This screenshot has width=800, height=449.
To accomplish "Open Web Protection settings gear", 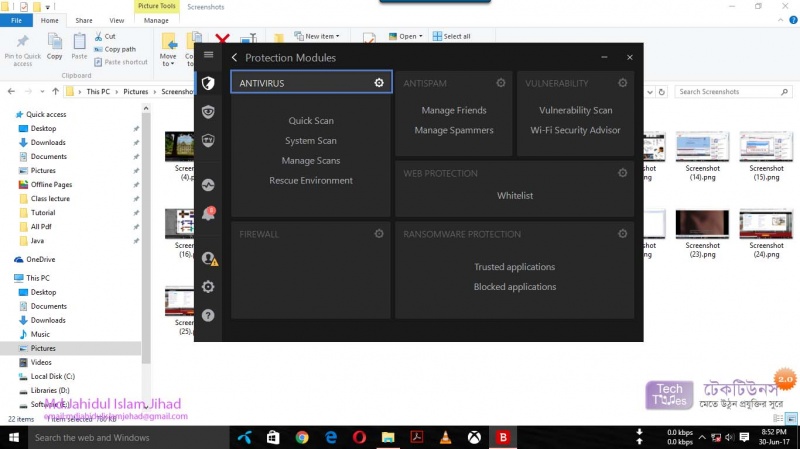I will click(x=623, y=173).
